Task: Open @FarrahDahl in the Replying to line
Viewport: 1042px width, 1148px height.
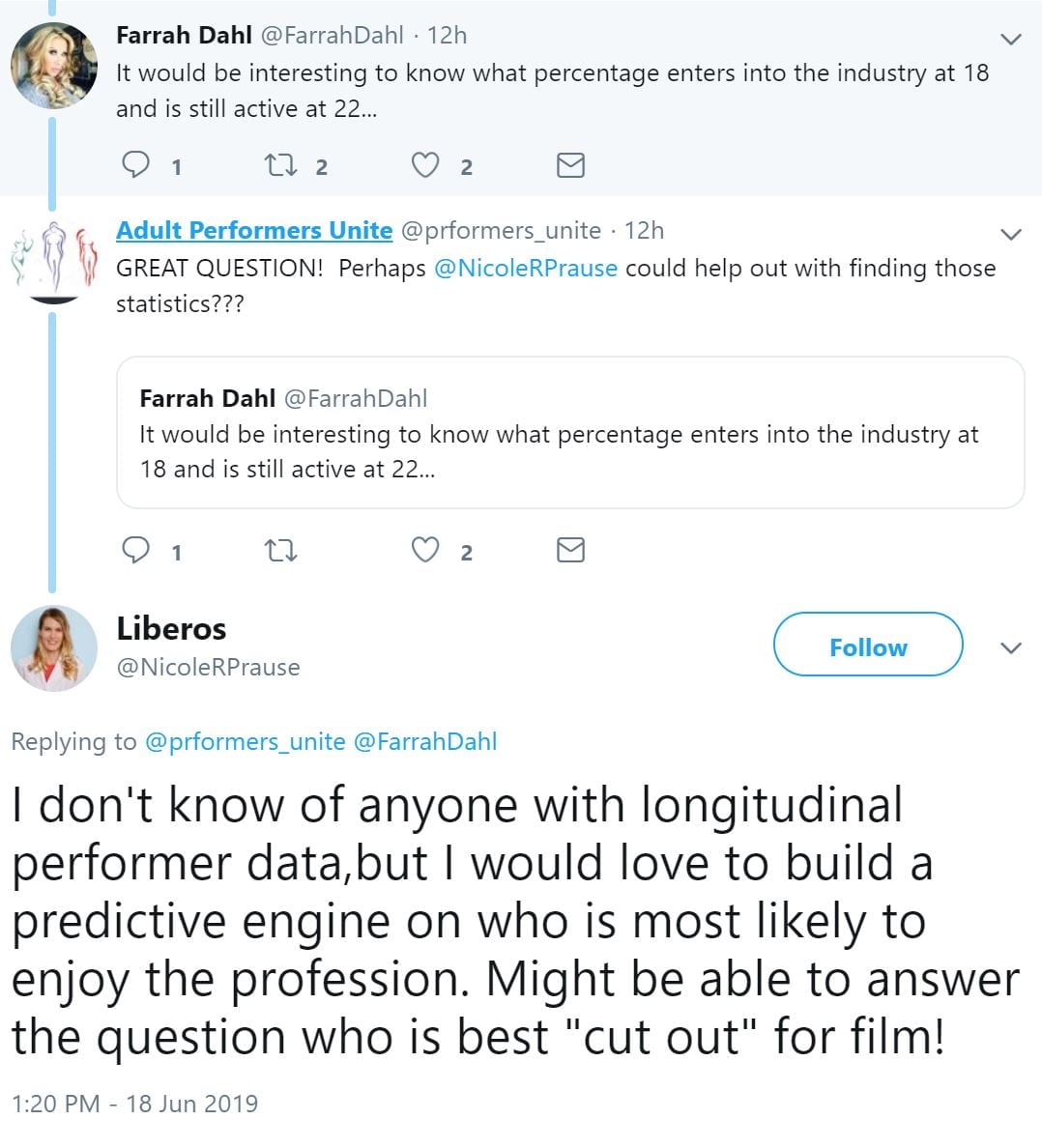Action: [425, 741]
